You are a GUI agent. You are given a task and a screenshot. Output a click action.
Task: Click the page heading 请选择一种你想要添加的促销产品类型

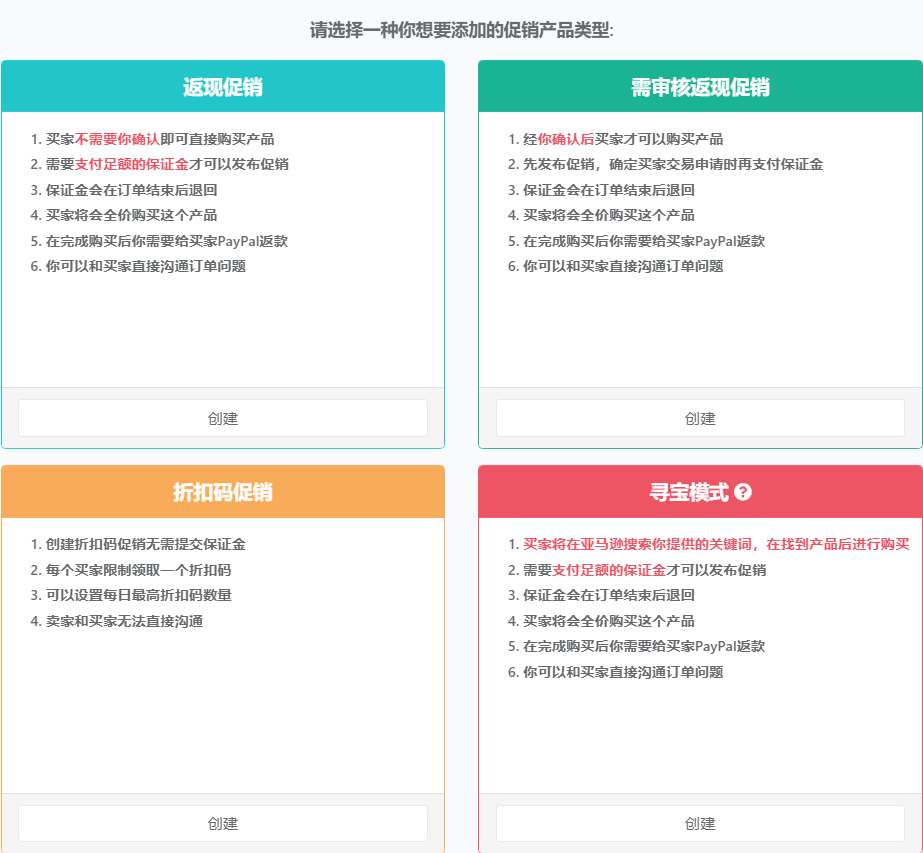pyautogui.click(x=462, y=30)
